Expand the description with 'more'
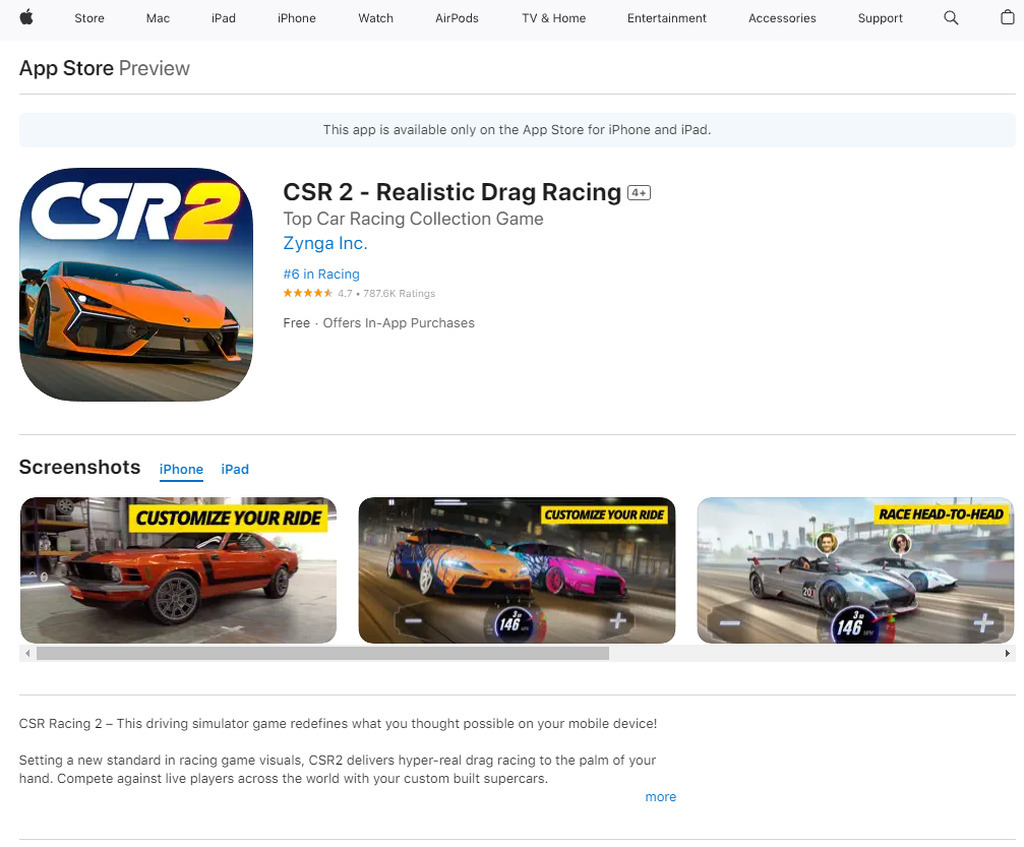Screen dimensions: 1024x847 click(661, 797)
